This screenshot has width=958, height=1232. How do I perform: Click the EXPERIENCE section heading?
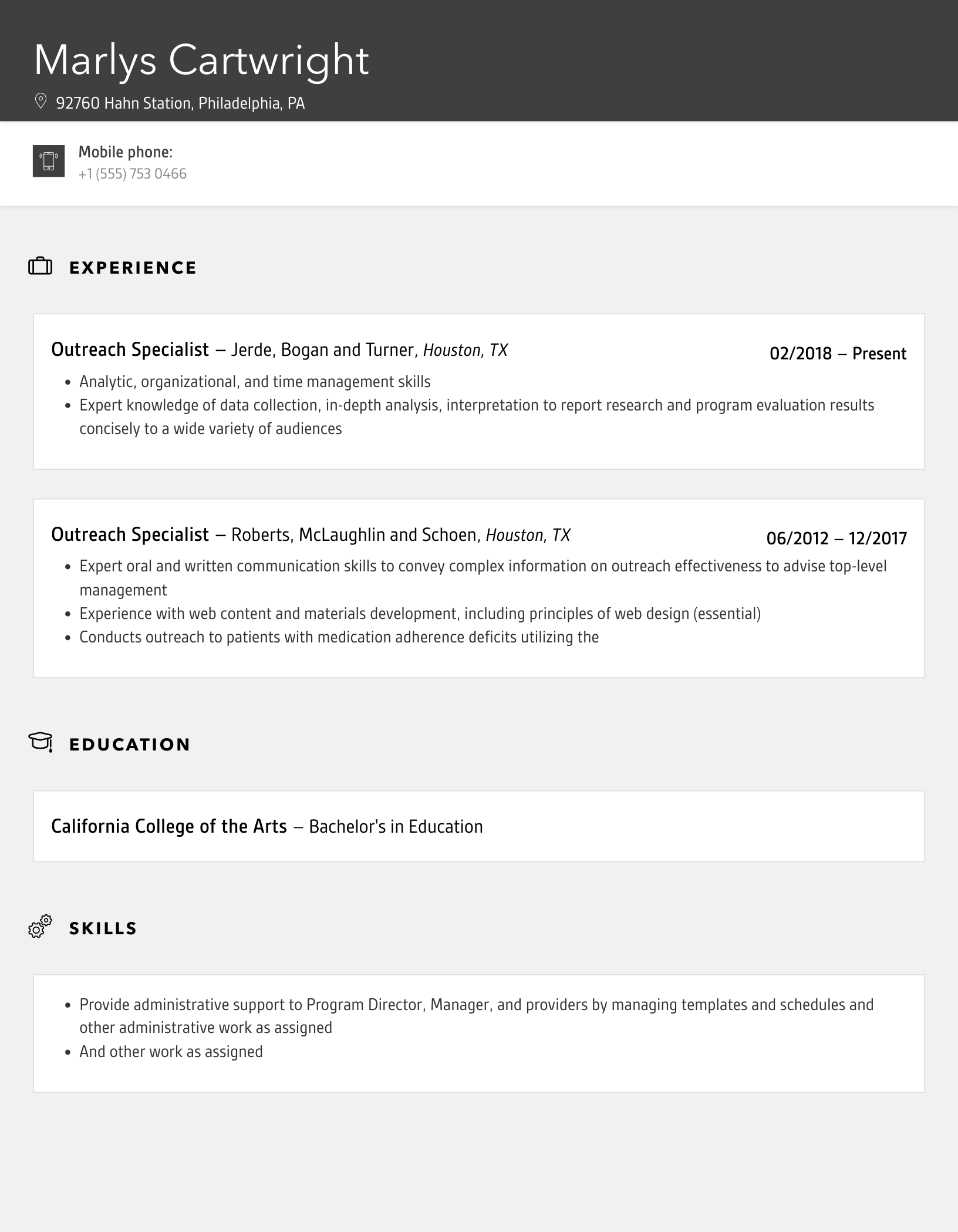[133, 268]
